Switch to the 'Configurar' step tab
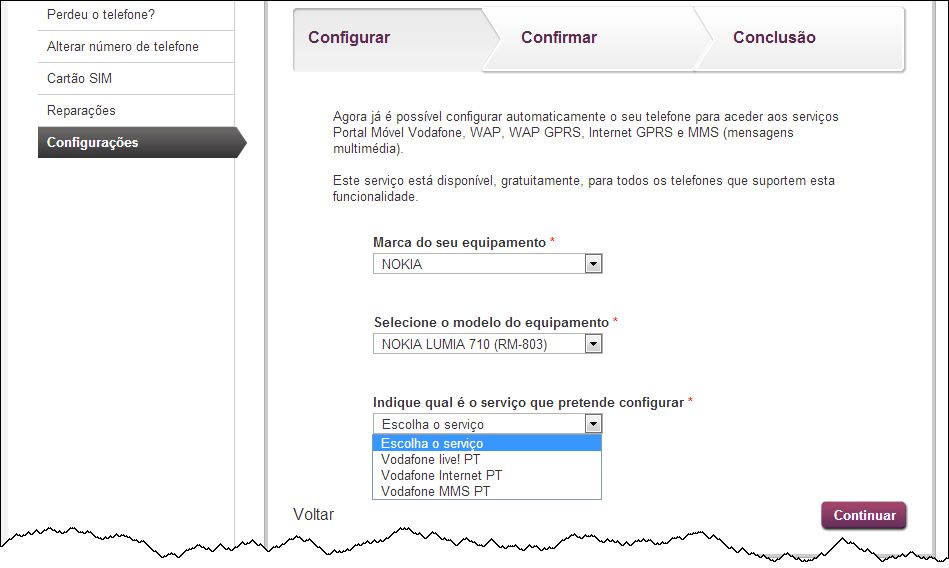 349,38
